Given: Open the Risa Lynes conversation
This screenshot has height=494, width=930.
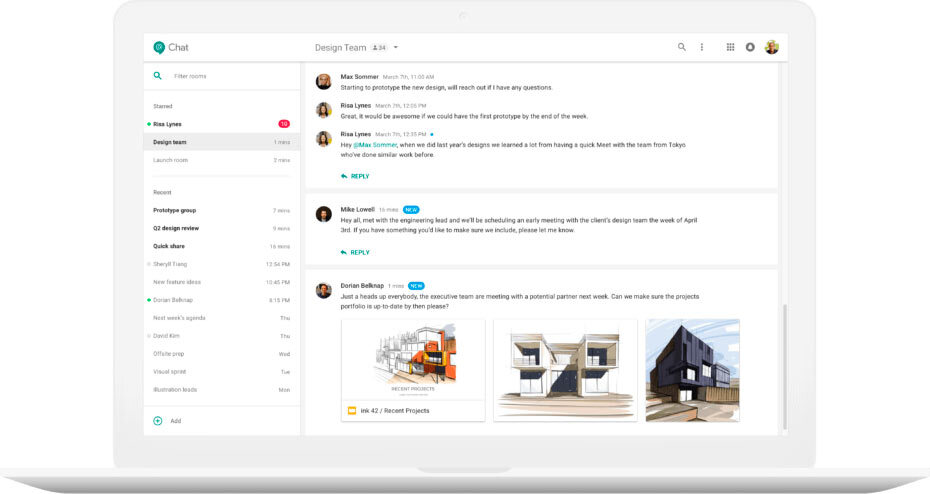Looking at the screenshot, I should click(x=222, y=124).
